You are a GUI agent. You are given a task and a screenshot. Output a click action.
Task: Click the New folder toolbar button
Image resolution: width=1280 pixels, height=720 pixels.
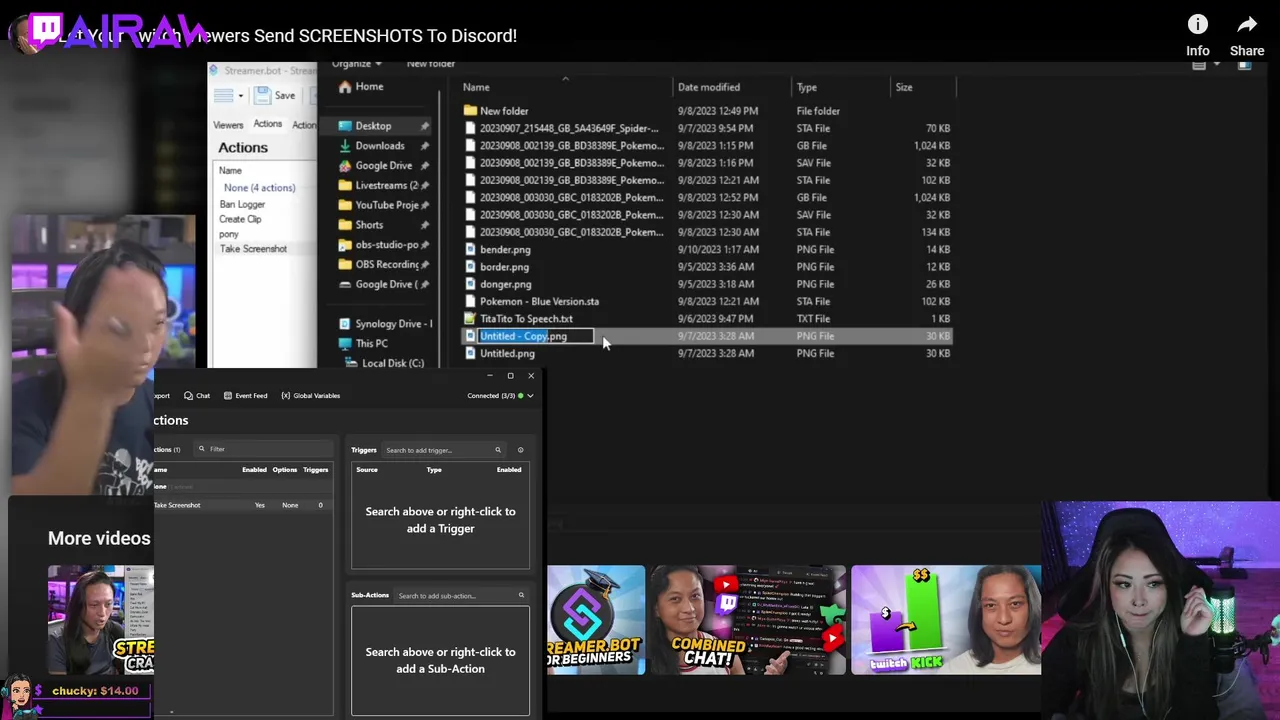pyautogui.click(x=430, y=64)
